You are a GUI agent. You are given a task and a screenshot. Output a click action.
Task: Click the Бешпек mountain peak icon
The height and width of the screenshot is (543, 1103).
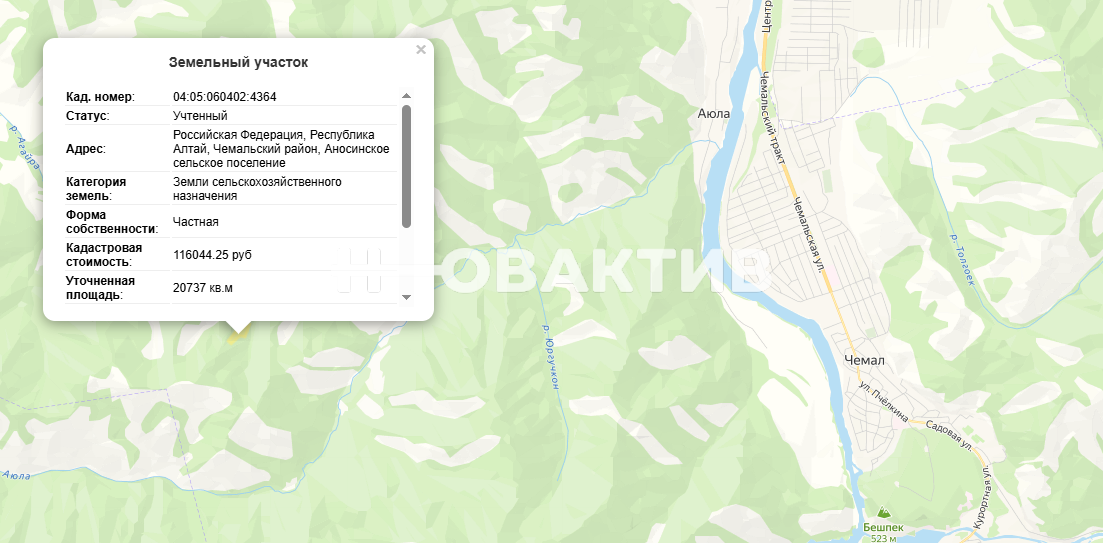tap(883, 511)
